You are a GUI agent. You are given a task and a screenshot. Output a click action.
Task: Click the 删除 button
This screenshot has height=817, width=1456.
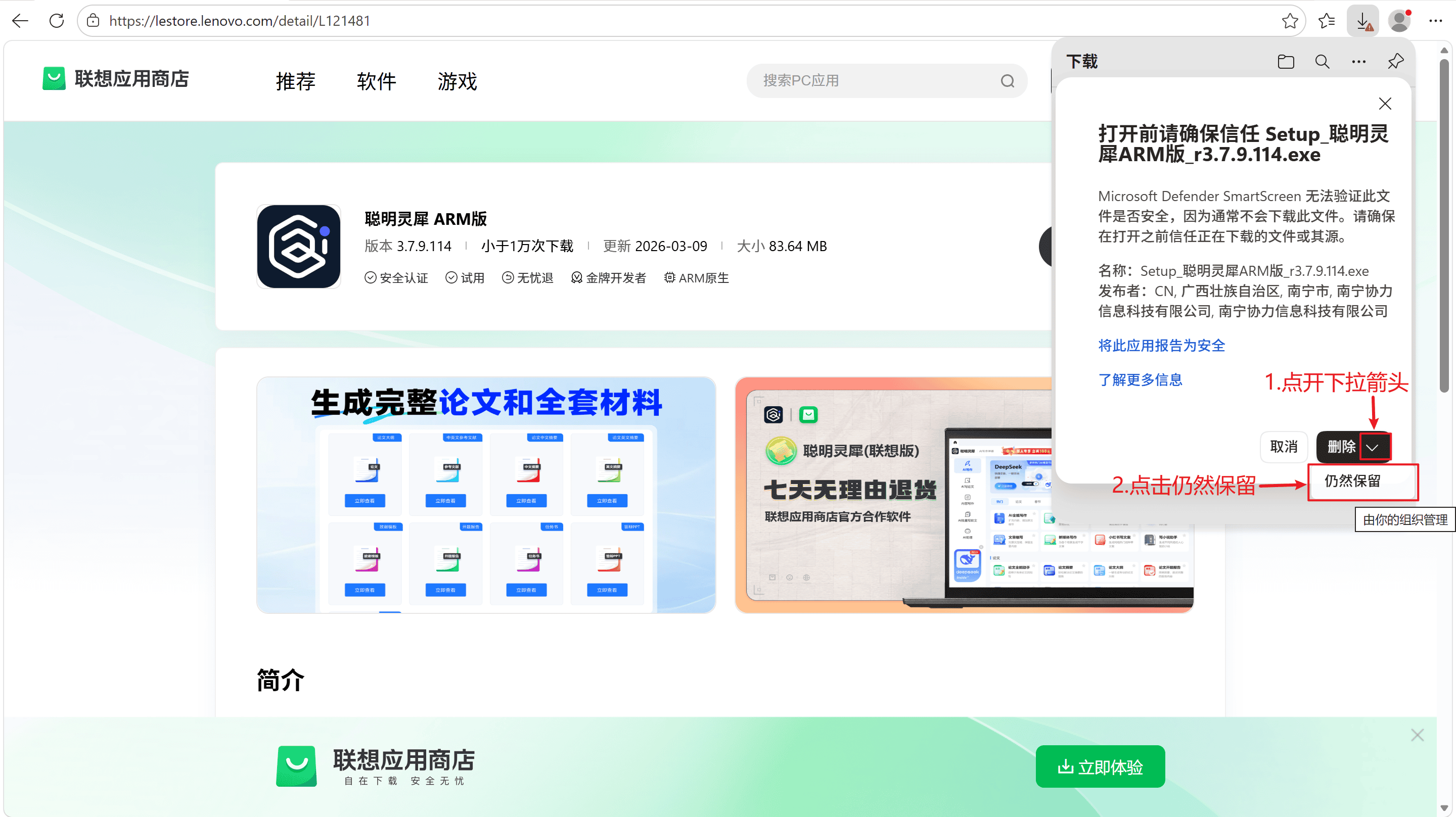click(1340, 447)
